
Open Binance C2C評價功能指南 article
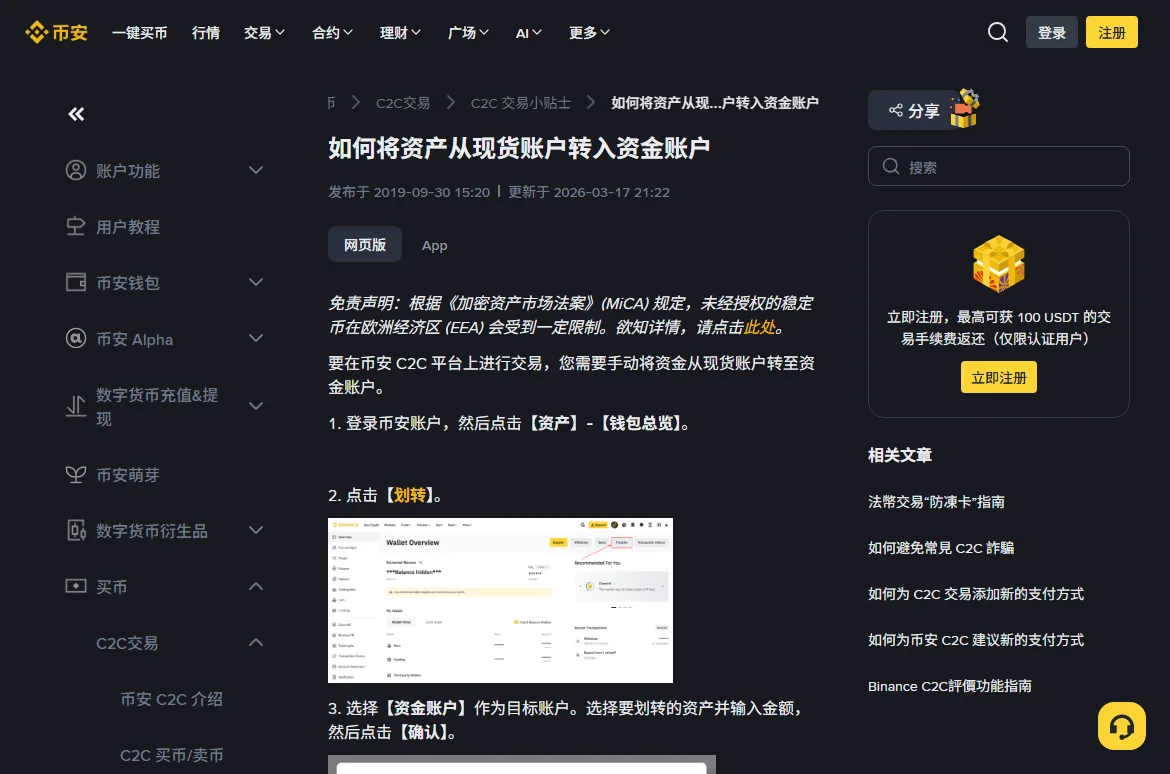(949, 686)
